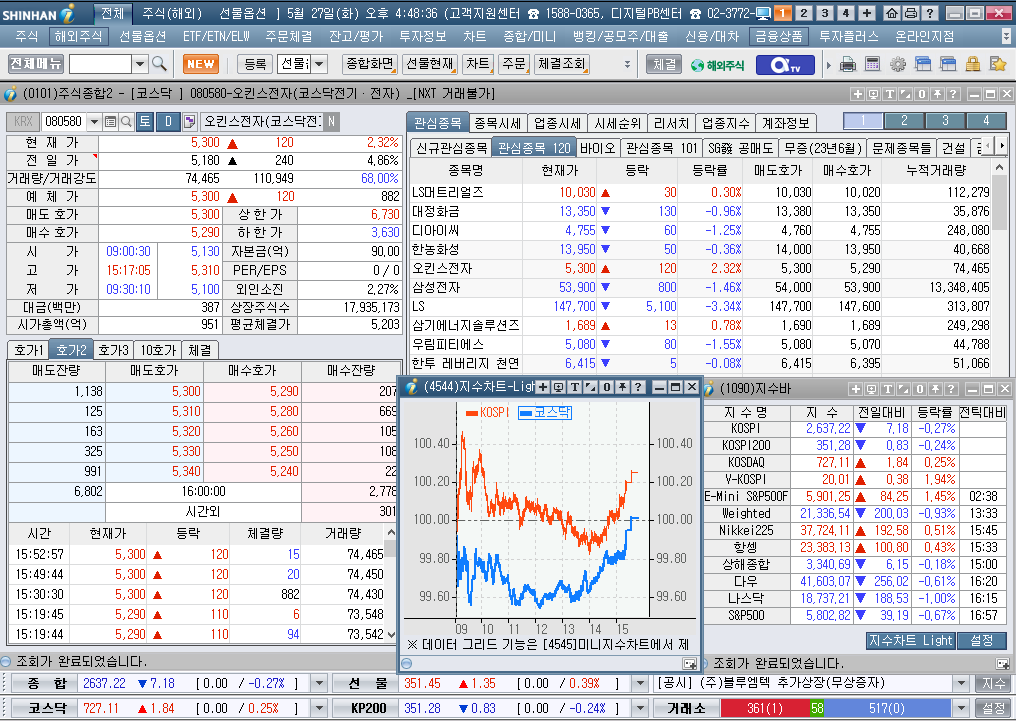
Task: Open the settings gear icon
Action: (898, 64)
